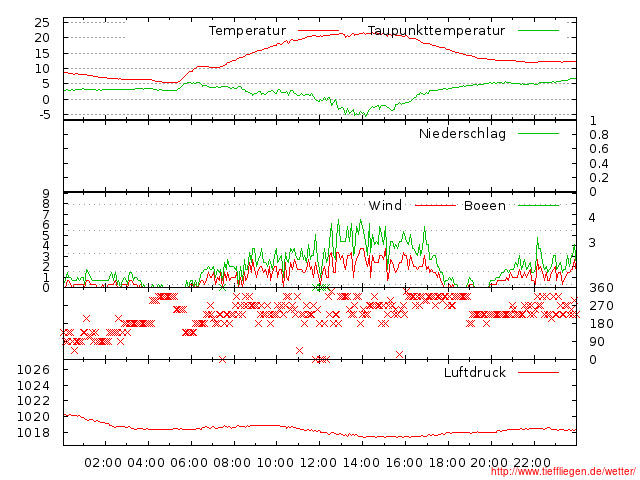Click the 1024 pressure axis label
640x480 pixels.
(33, 385)
